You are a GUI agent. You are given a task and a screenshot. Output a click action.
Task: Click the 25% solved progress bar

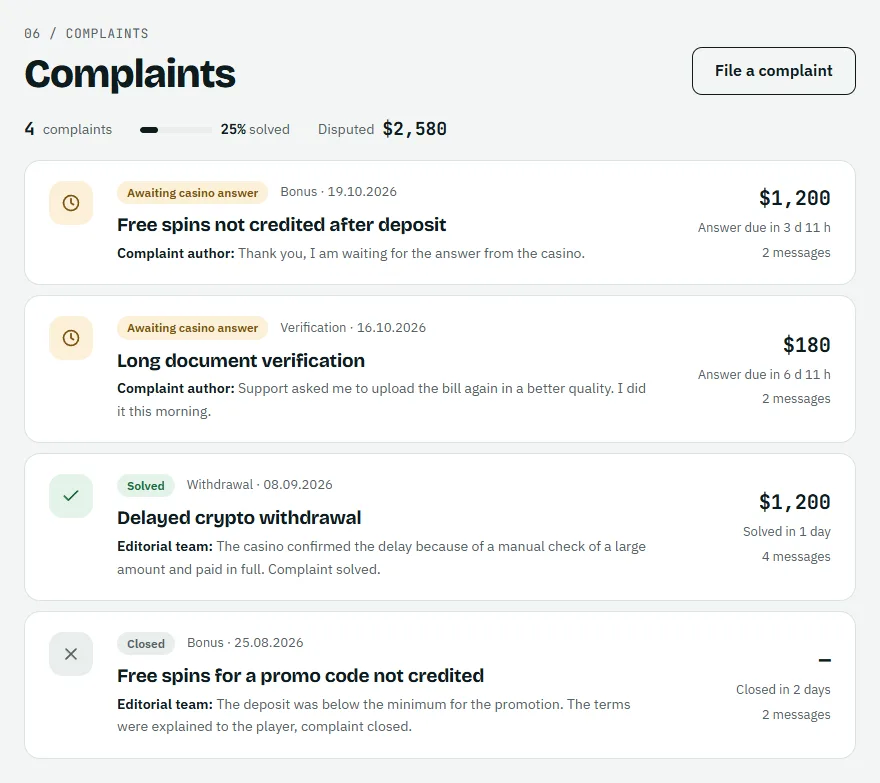176,130
